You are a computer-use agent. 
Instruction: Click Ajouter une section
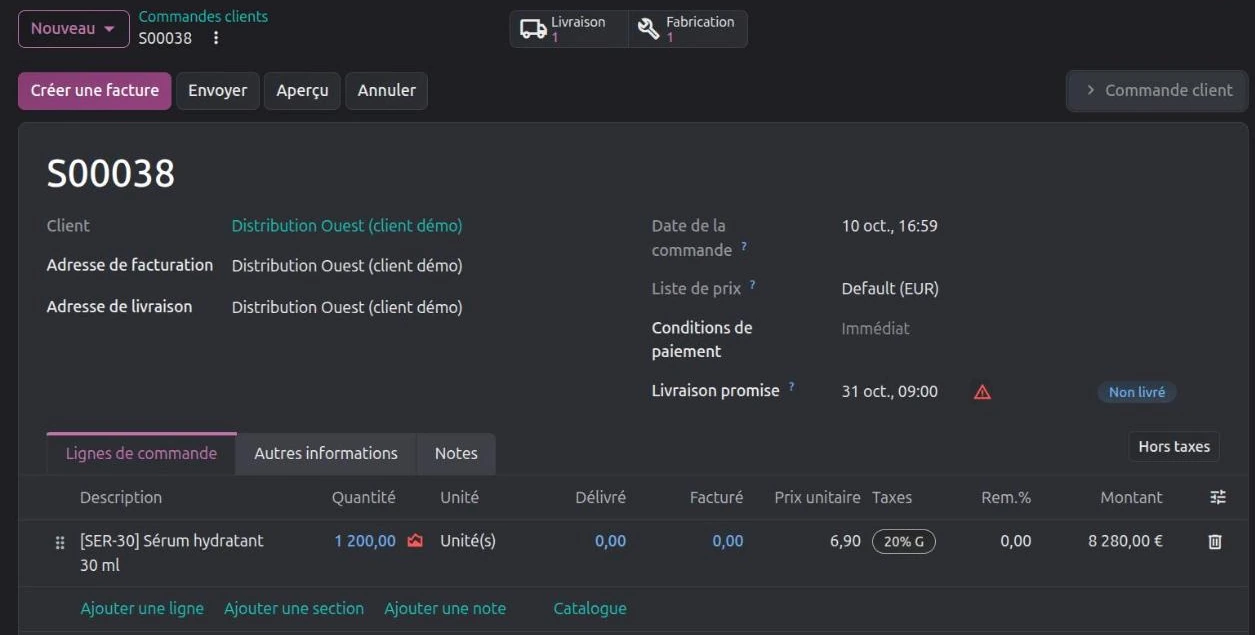[x=294, y=608]
